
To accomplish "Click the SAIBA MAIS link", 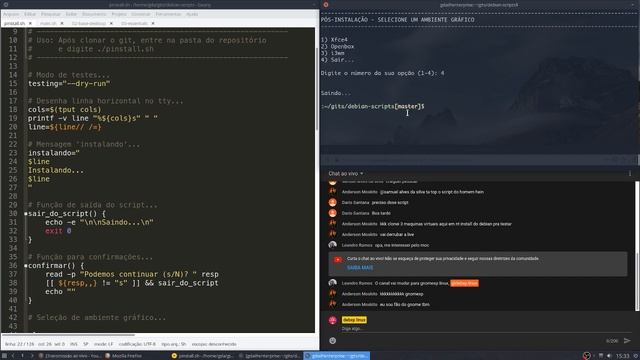I will click(360, 268).
